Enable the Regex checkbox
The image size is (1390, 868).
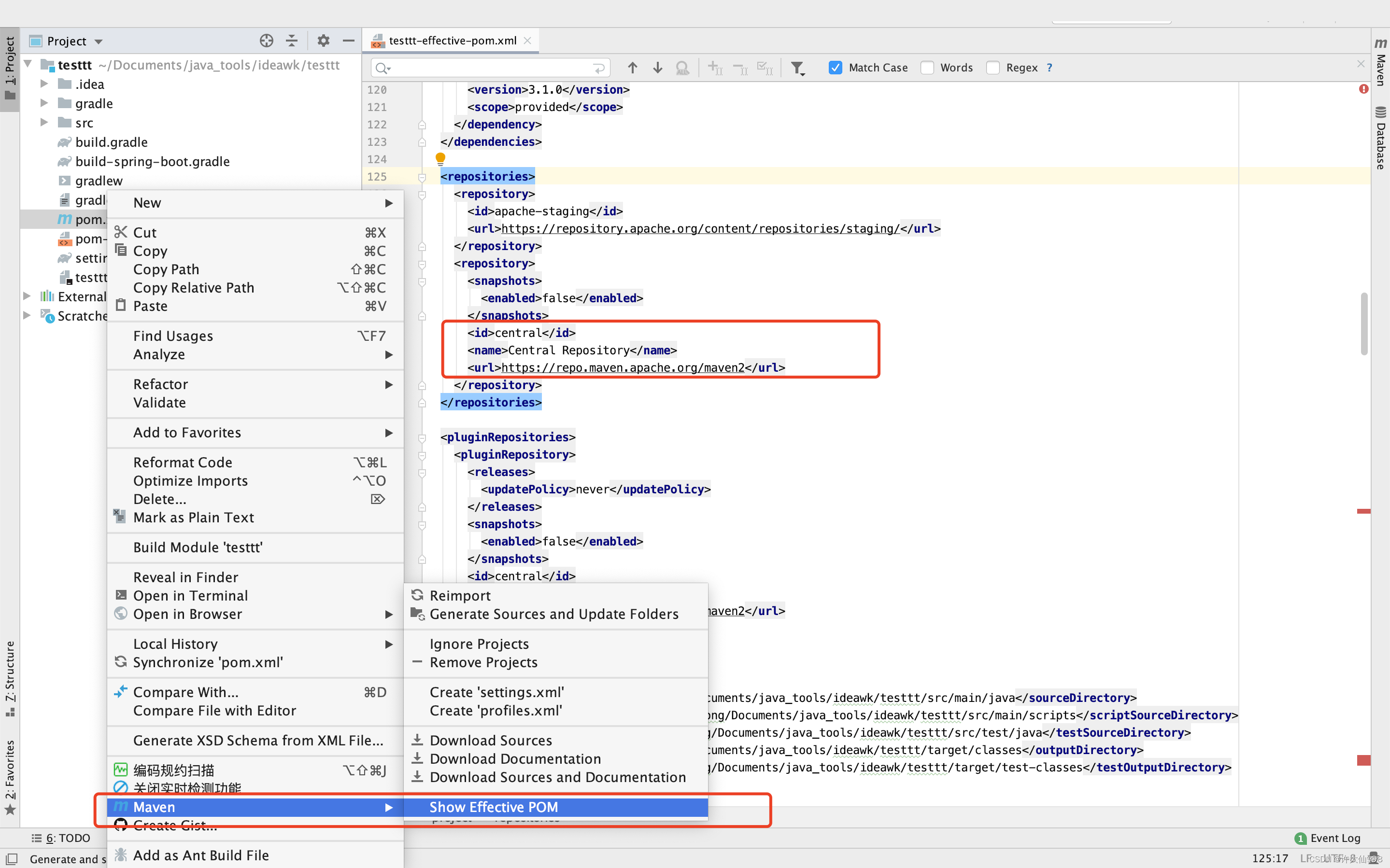(x=993, y=67)
